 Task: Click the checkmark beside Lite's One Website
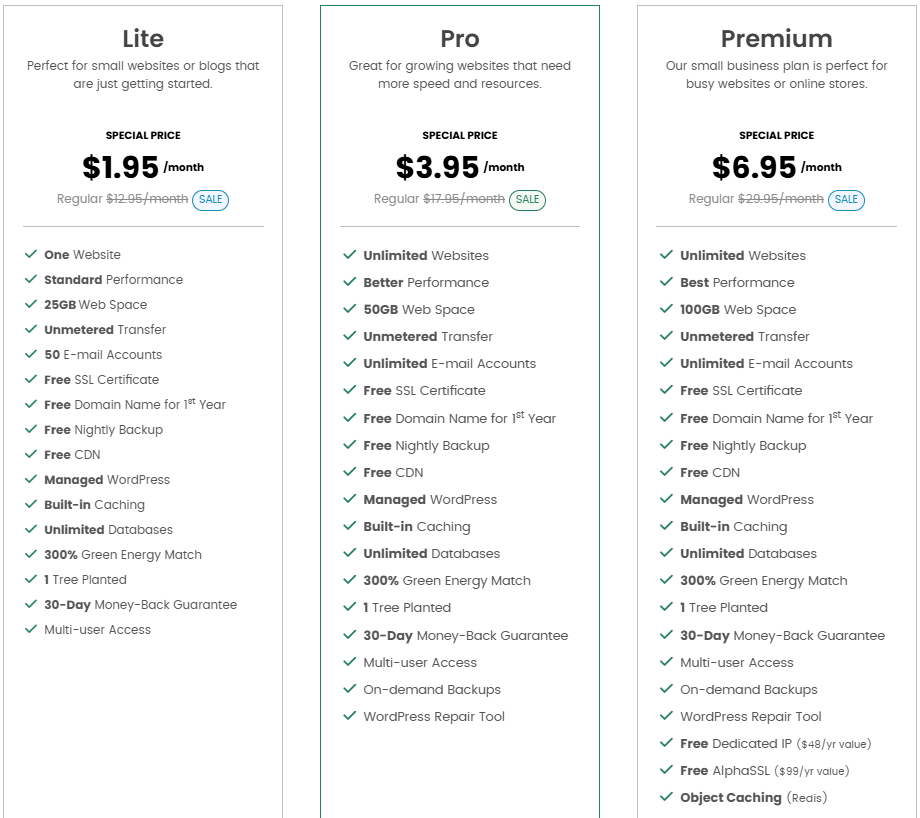tap(31, 254)
